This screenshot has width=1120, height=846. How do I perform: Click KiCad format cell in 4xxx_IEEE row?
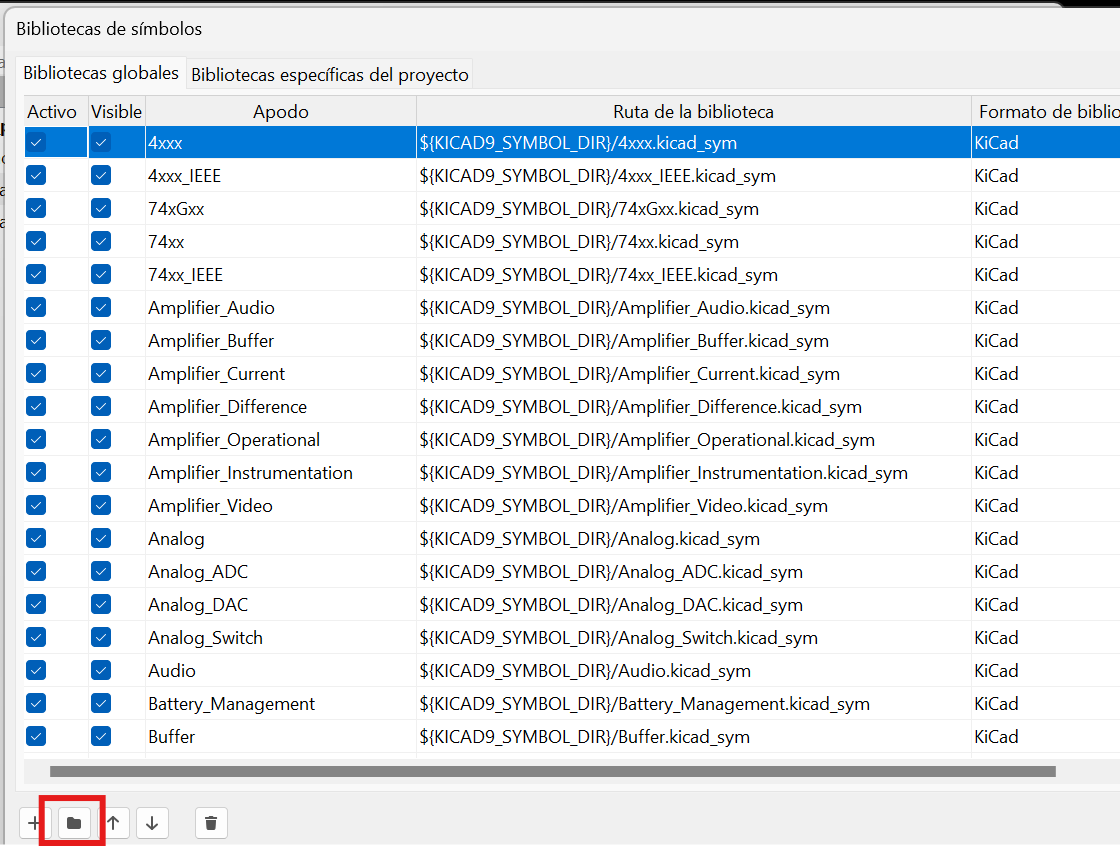(x=1046, y=176)
